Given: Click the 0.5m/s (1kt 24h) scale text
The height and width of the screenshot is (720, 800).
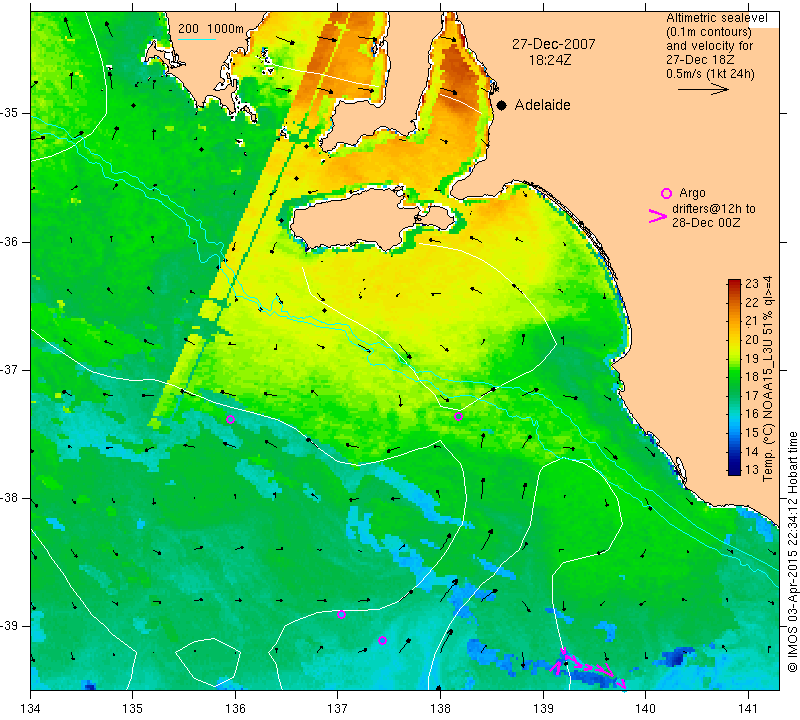Looking at the screenshot, I should click(x=710, y=74).
